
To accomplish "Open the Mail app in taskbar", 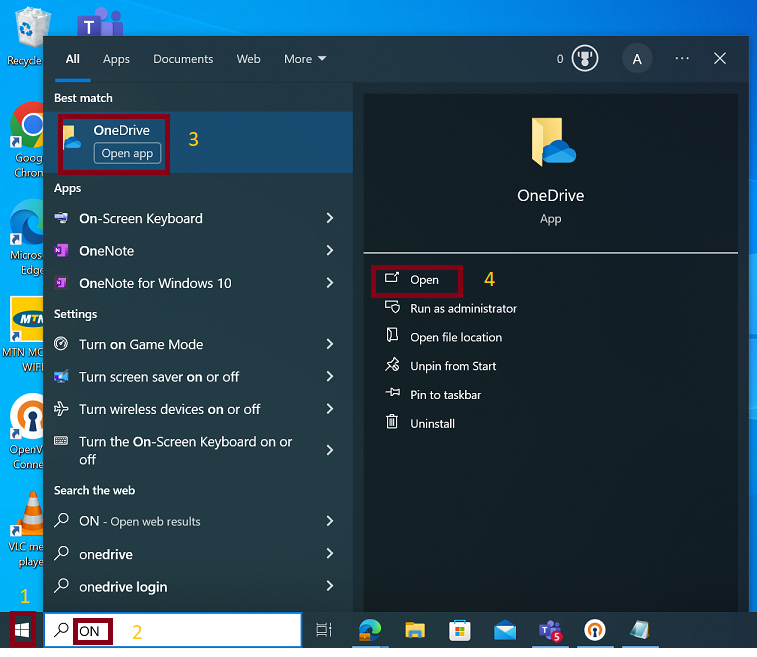I will 505,630.
